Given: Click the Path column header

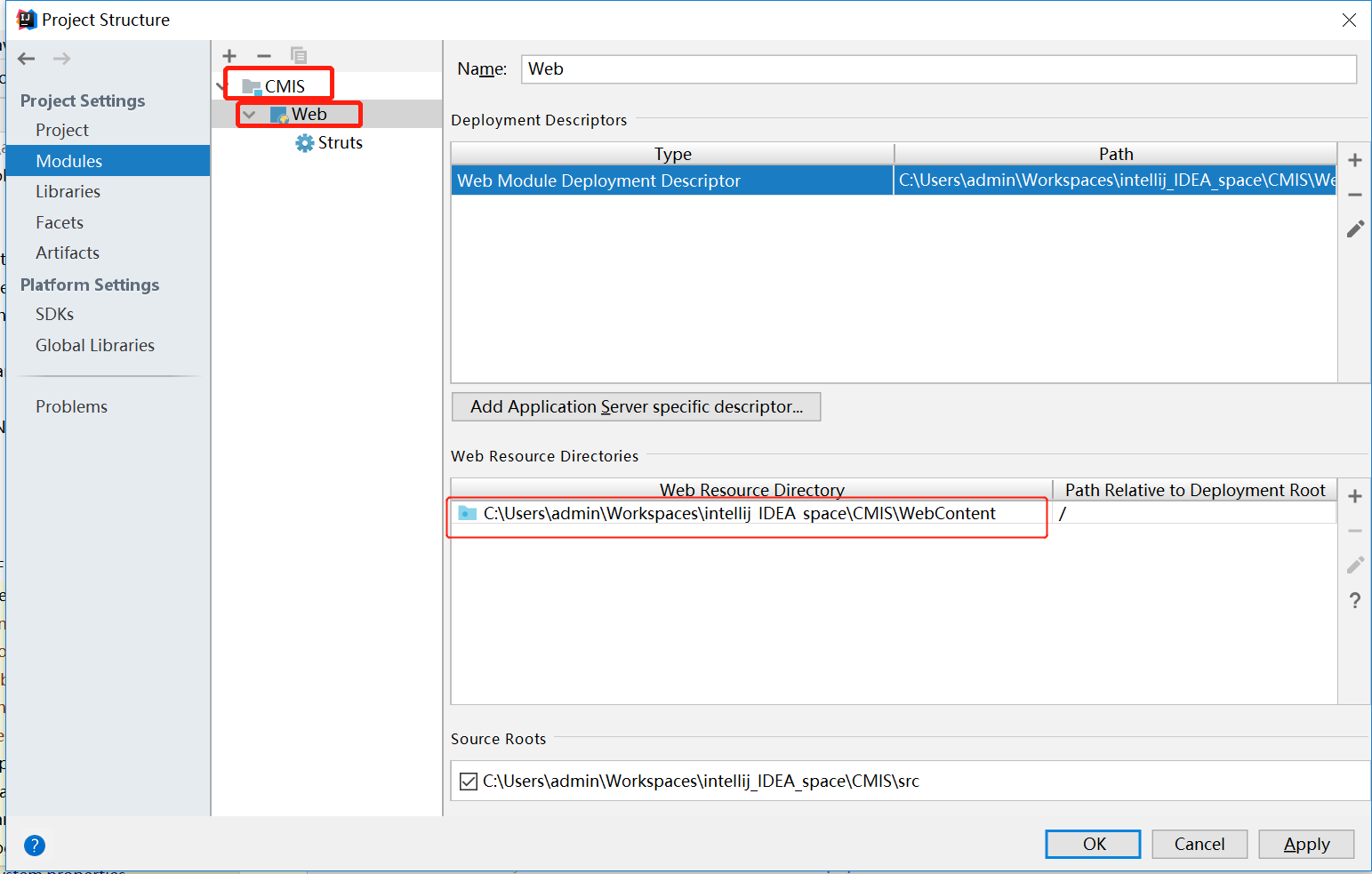Looking at the screenshot, I should click(1116, 154).
